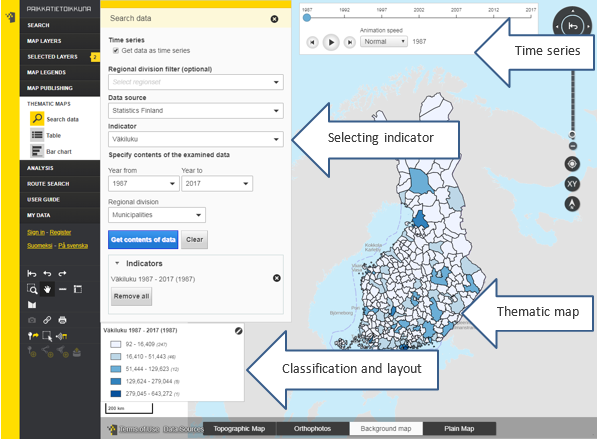
Task: Click the marker with yellow arrow tool
Action: (x=33, y=336)
